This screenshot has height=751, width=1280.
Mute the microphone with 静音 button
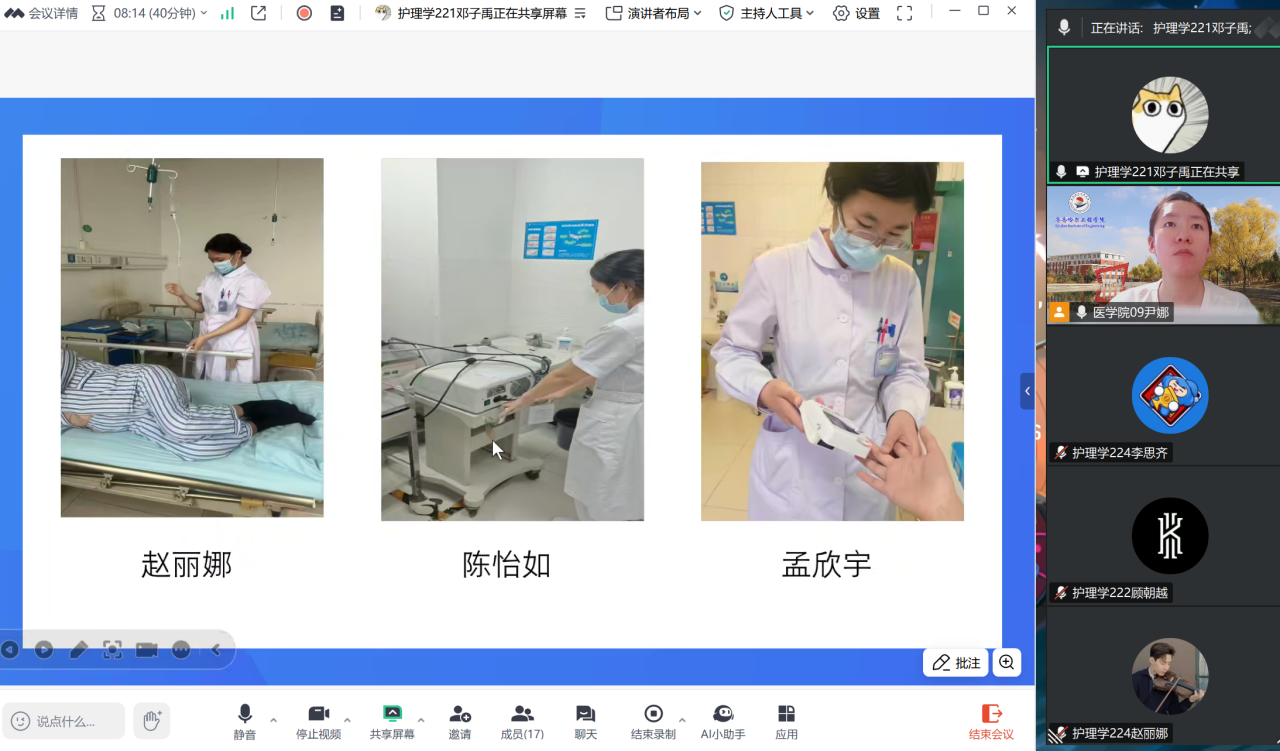point(245,720)
